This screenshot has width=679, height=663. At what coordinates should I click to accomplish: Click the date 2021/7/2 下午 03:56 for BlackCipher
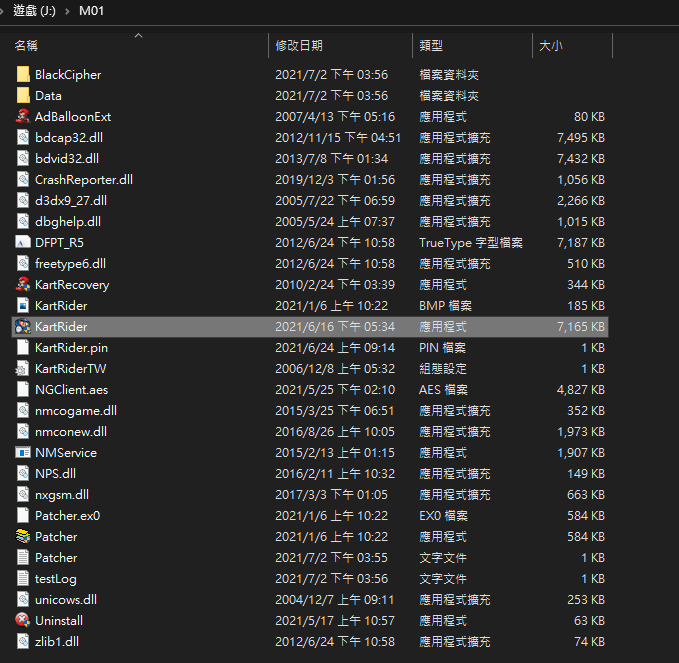click(x=332, y=74)
